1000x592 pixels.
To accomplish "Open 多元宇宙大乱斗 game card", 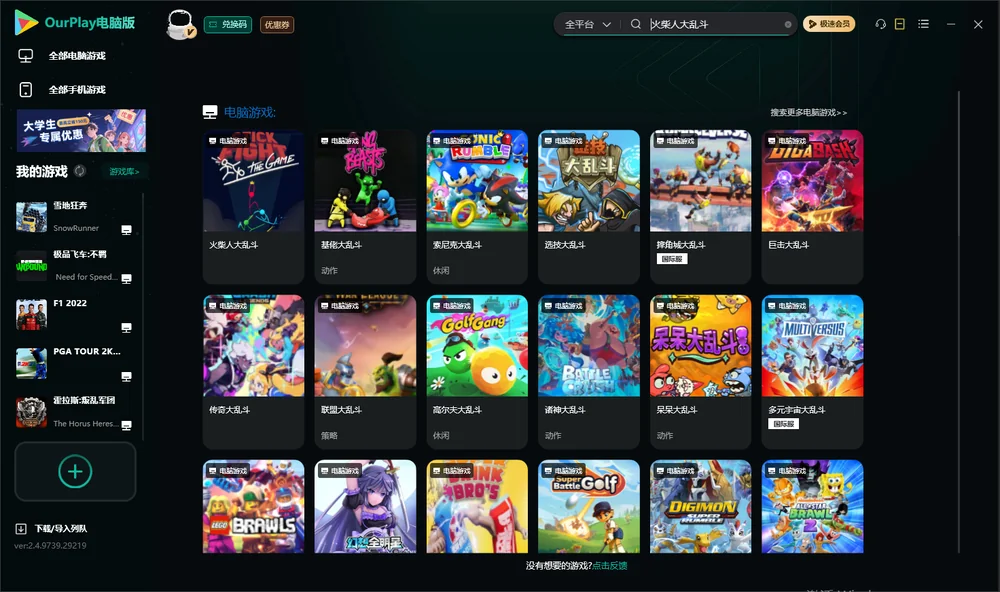I will pyautogui.click(x=812, y=372).
